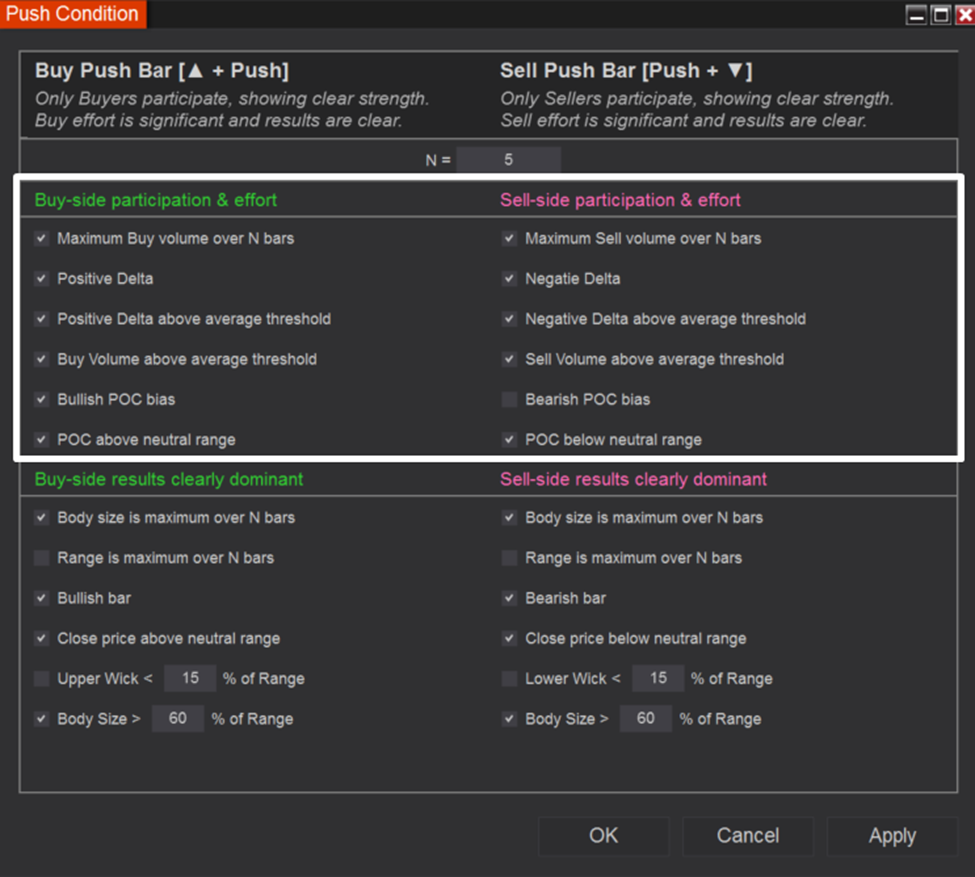
Task: Toggle sell-side Body Size checkbox
Action: pyautogui.click(x=509, y=719)
